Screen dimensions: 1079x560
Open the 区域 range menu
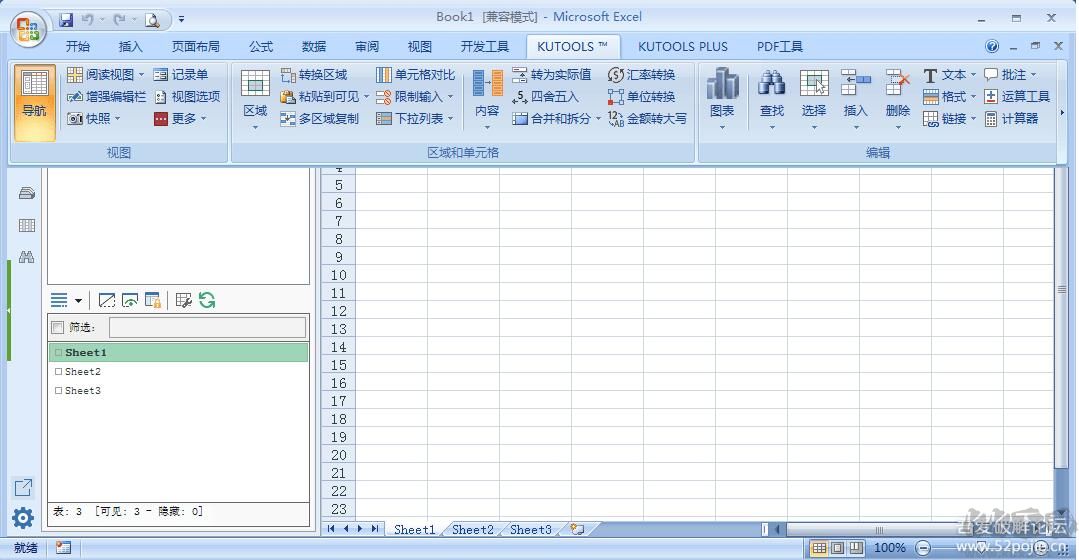pos(255,100)
